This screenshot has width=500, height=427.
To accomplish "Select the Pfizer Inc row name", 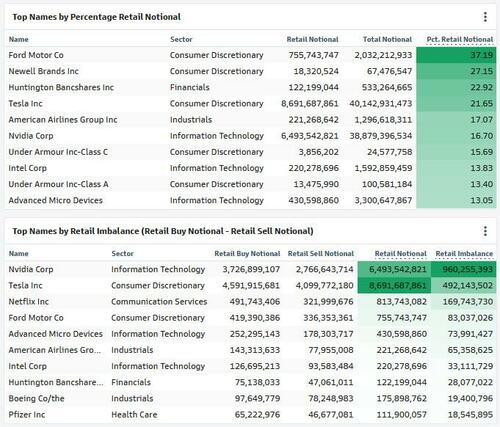I will click(x=27, y=415).
